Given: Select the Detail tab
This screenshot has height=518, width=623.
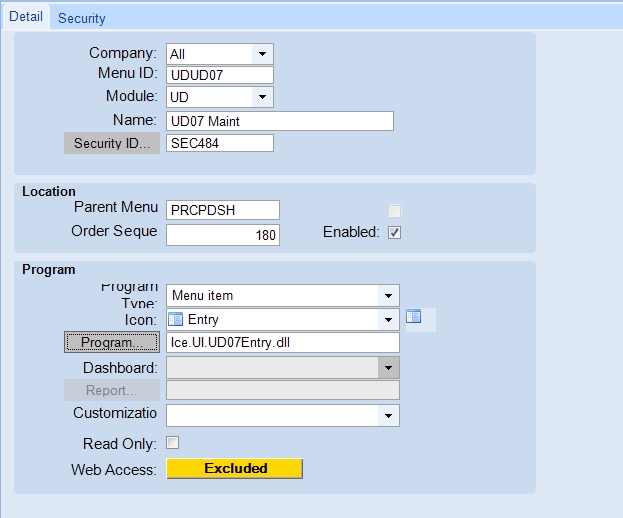Looking at the screenshot, I should tap(26, 17).
